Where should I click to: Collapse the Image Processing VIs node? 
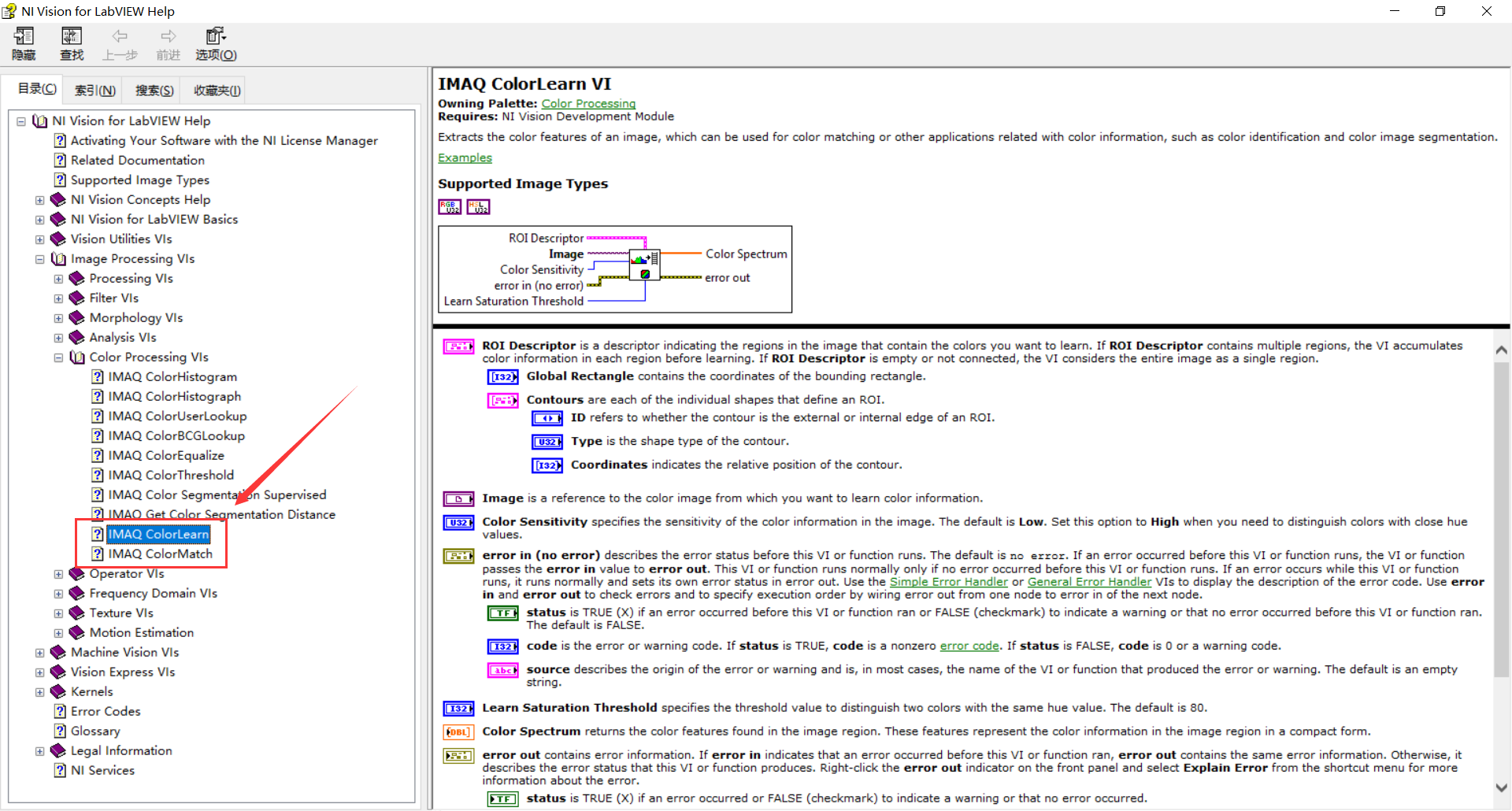[x=40, y=259]
